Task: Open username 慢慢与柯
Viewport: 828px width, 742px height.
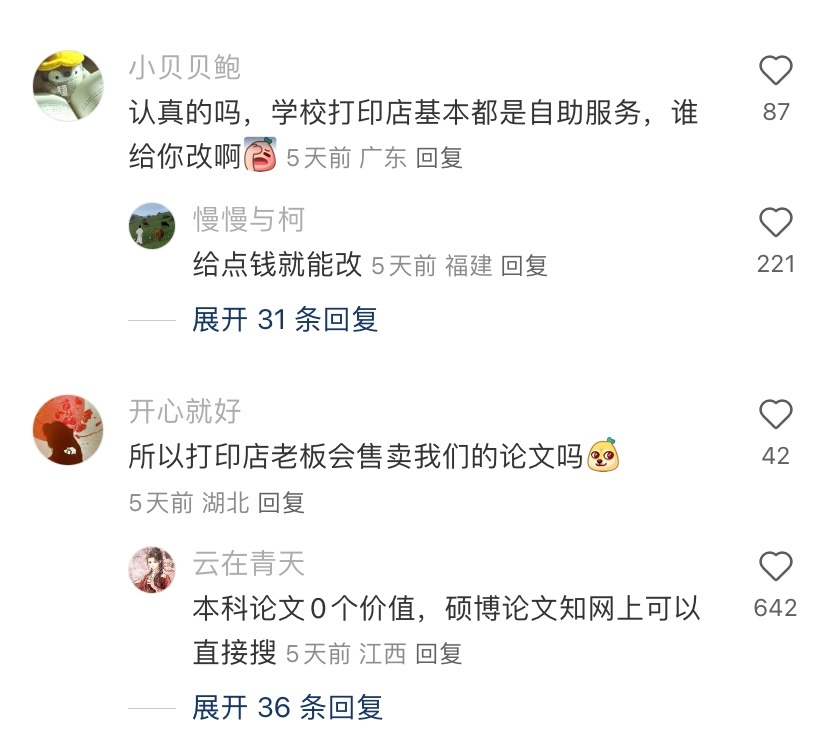Action: [x=249, y=220]
